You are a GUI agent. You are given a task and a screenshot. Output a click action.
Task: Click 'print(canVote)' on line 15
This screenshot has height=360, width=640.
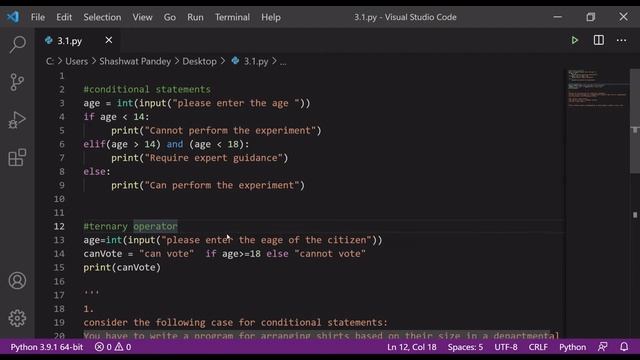[x=122, y=267]
